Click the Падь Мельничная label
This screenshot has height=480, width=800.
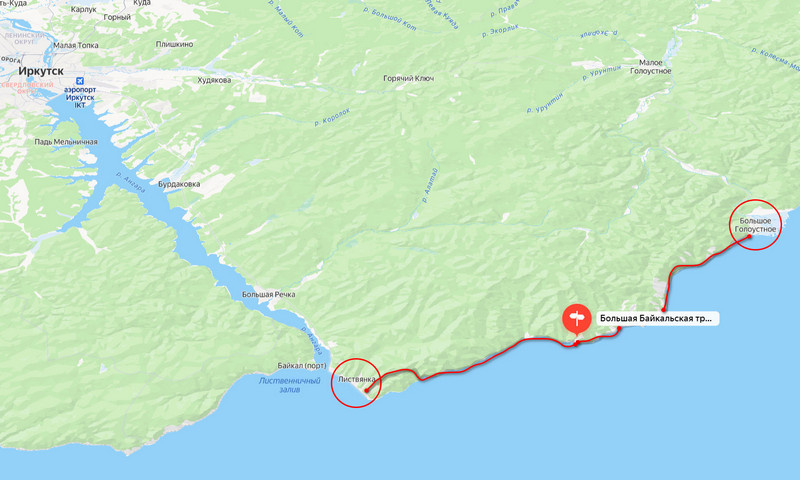click(66, 142)
